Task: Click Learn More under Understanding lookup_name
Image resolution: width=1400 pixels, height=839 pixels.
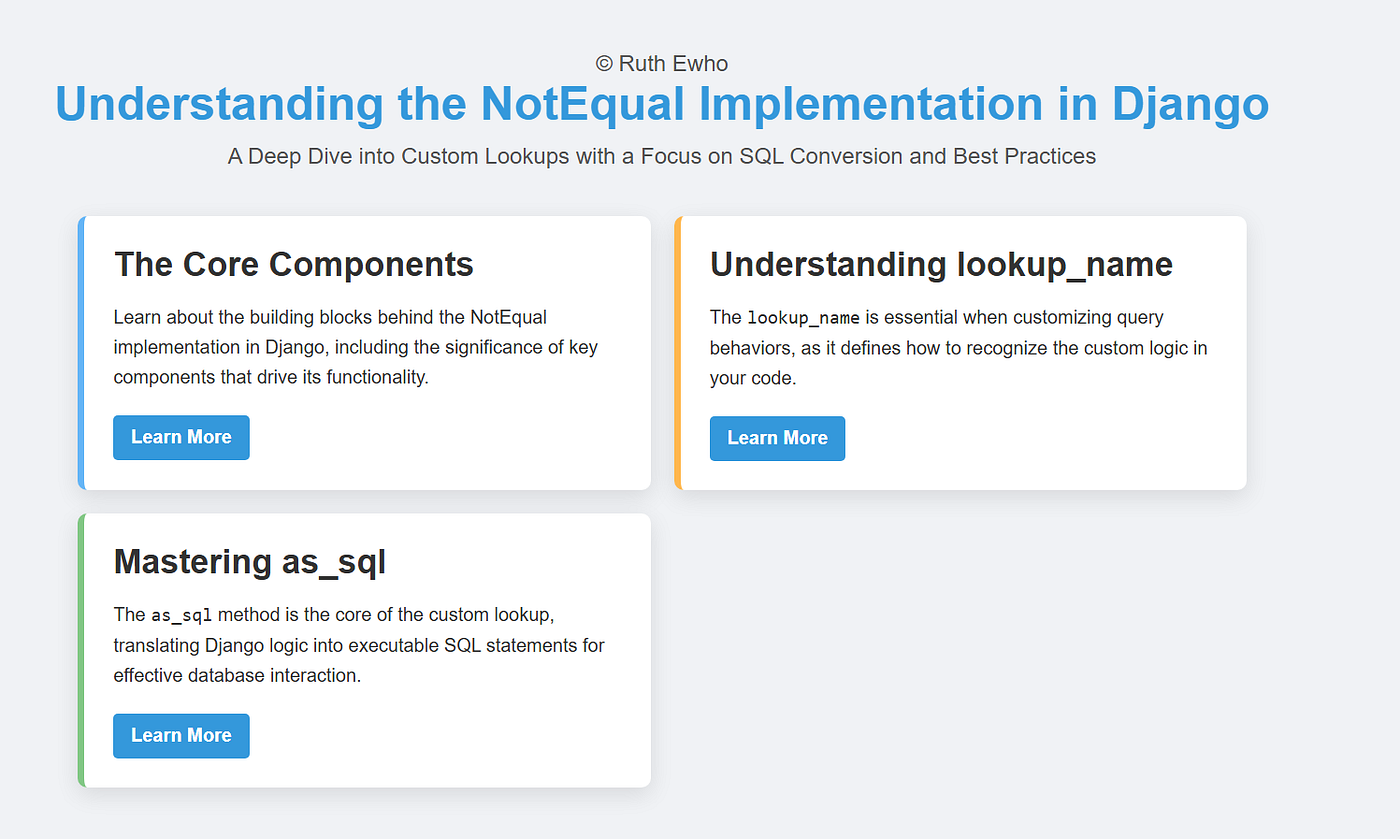Action: [x=777, y=438]
